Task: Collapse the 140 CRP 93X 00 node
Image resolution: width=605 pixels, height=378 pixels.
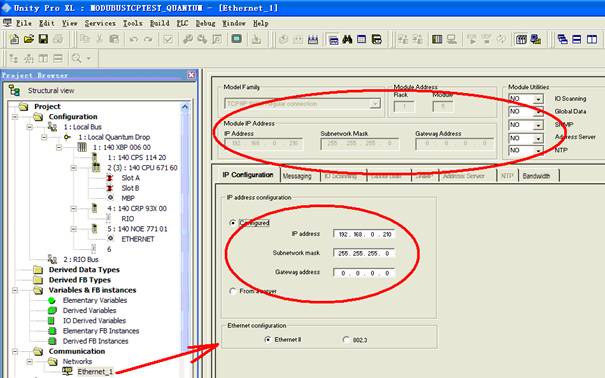Action: point(73,208)
